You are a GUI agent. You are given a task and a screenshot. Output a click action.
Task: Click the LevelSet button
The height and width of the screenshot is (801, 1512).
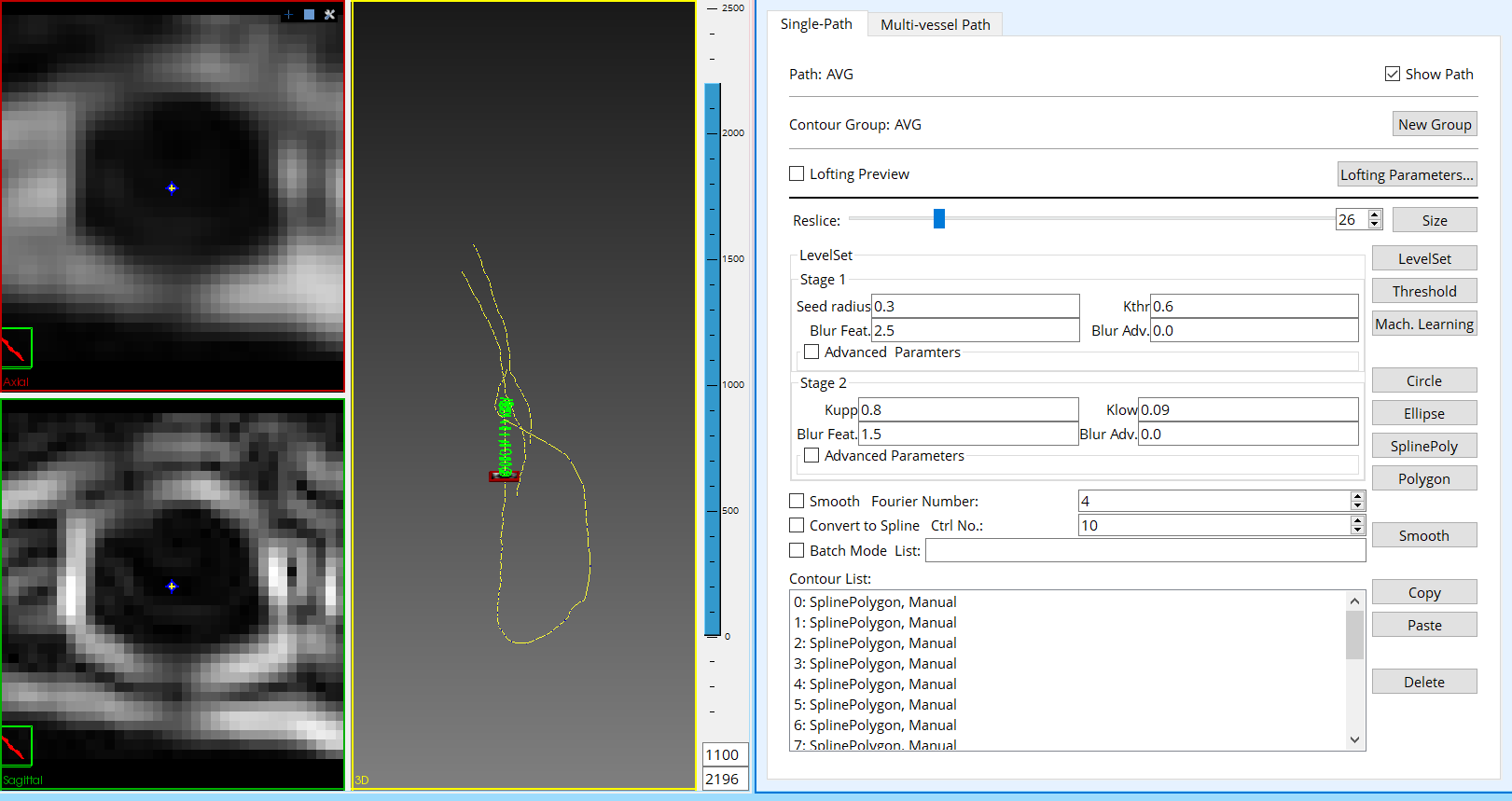1424,258
